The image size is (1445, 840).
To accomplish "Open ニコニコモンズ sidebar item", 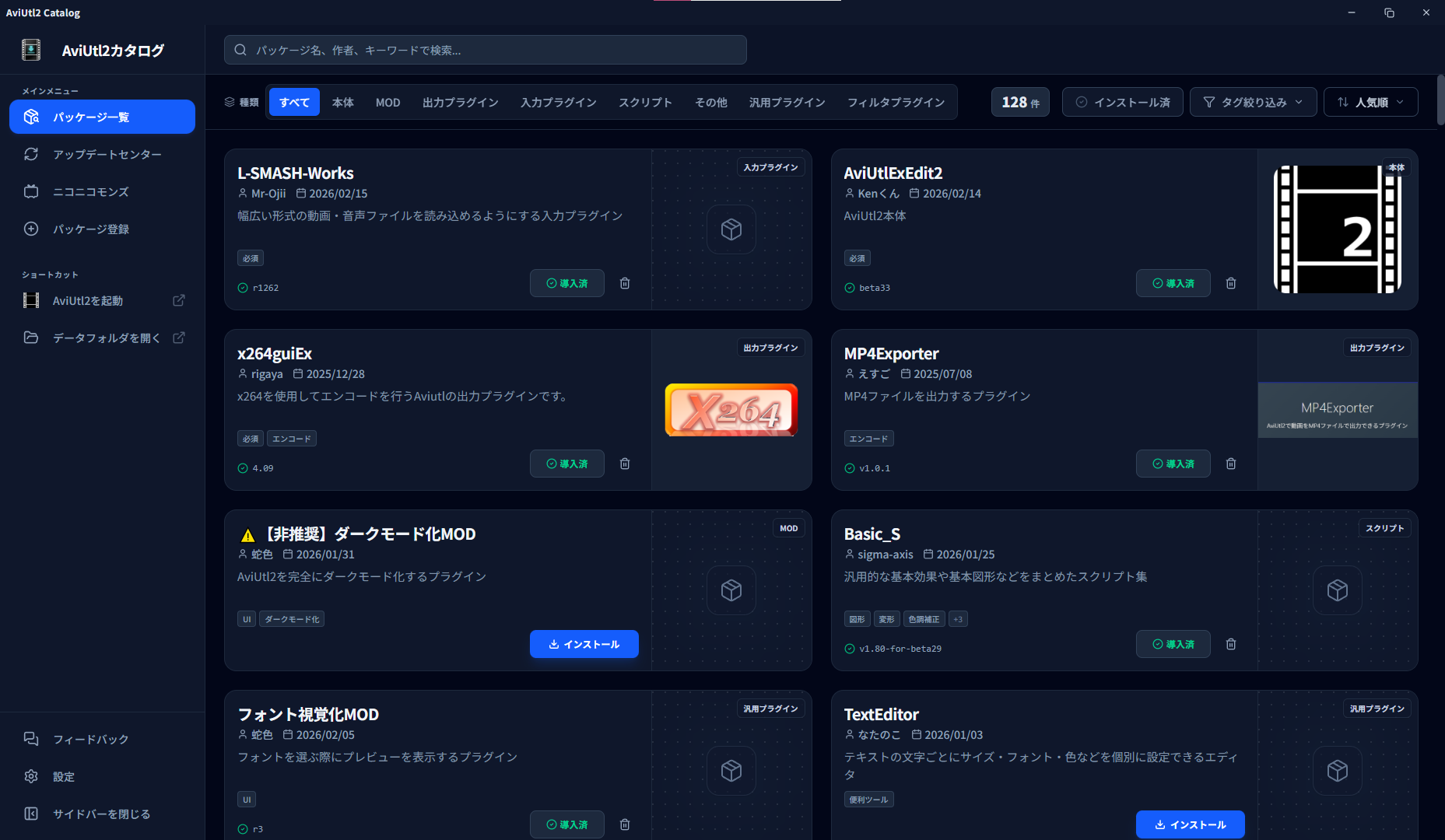I will [x=90, y=192].
